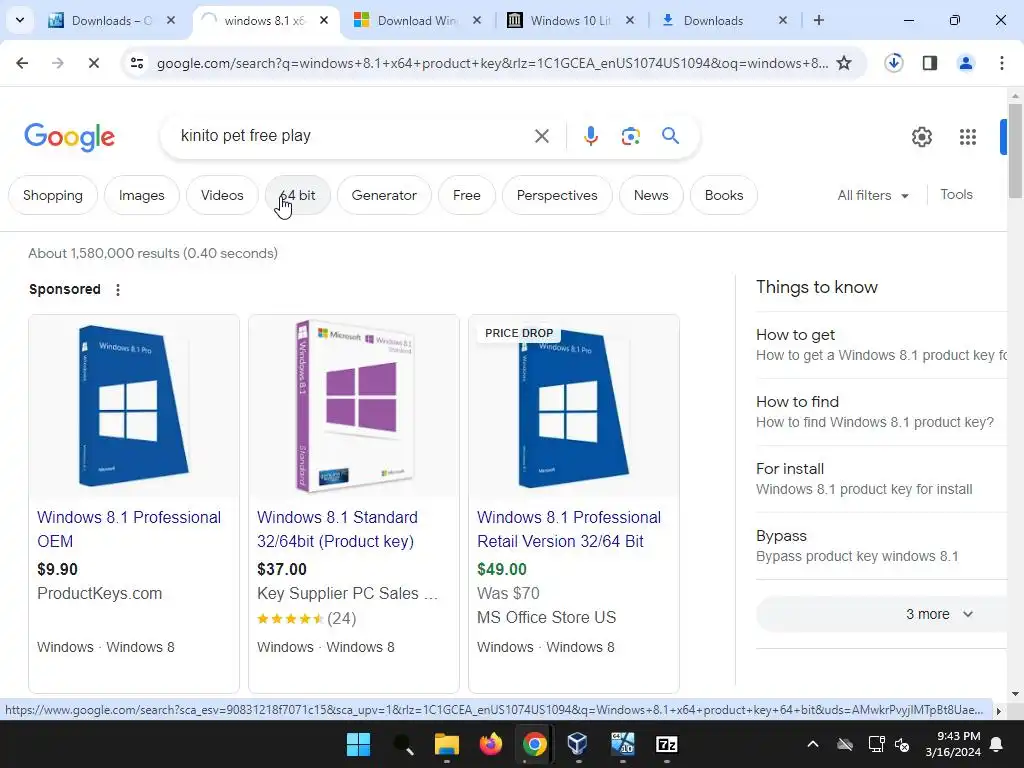Filter results by News

point(651,195)
